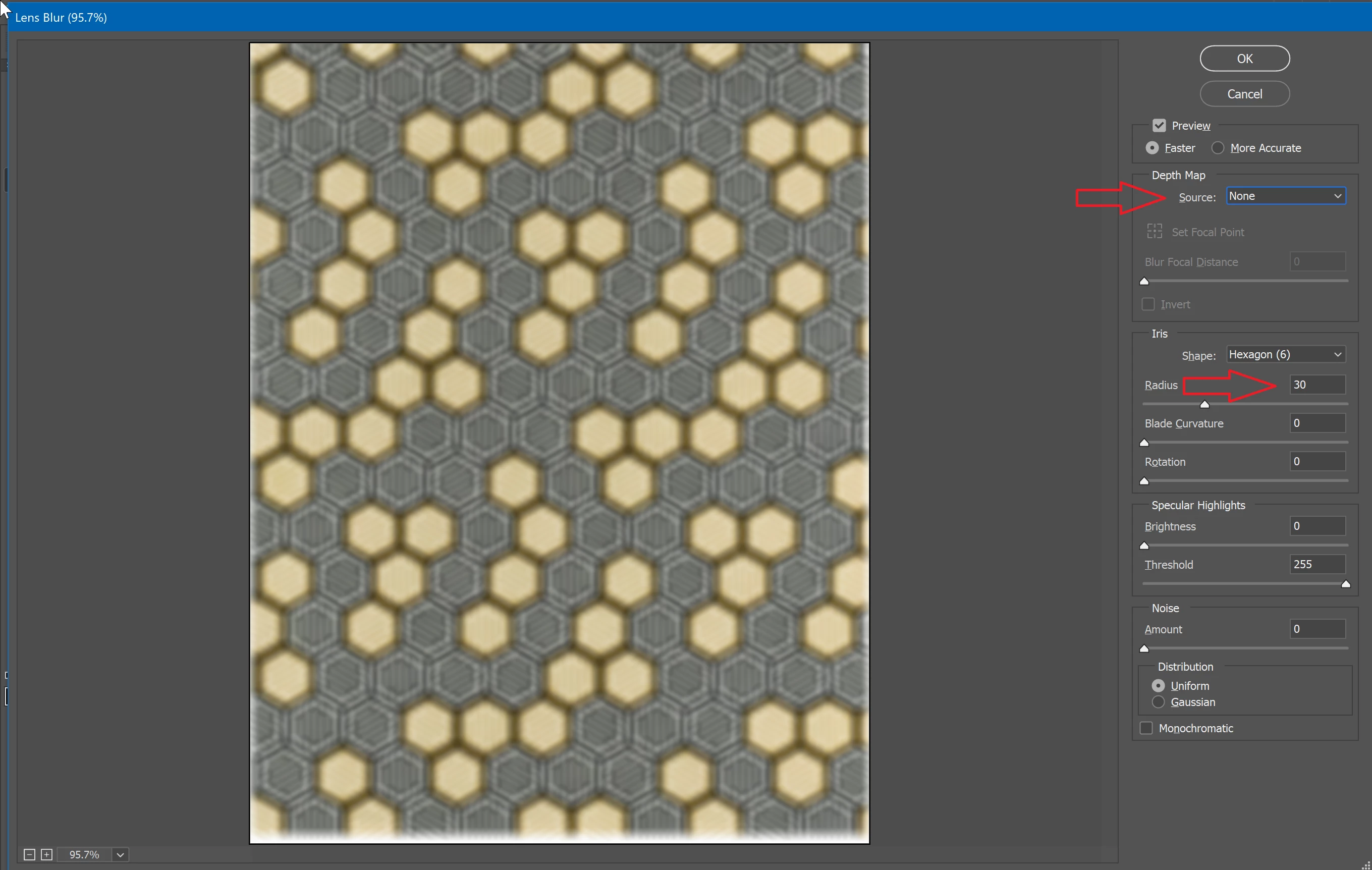
Task: Click the zoom in plus icon
Action: 47,854
